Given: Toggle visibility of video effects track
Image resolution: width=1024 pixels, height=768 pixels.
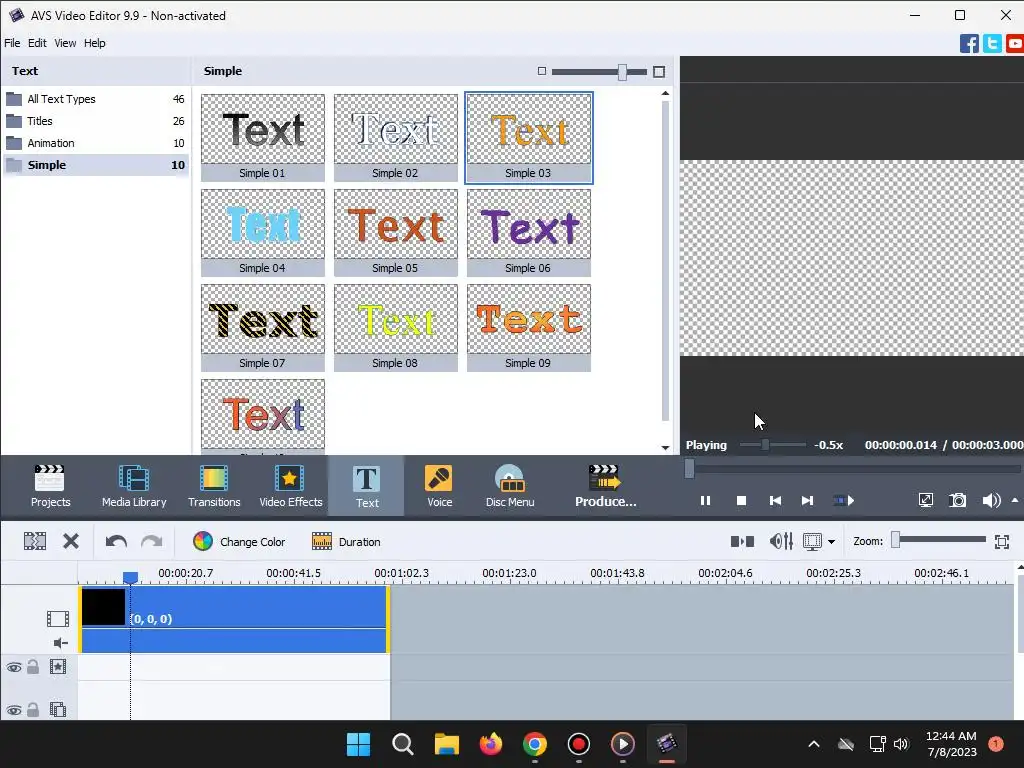Looking at the screenshot, I should pos(14,667).
